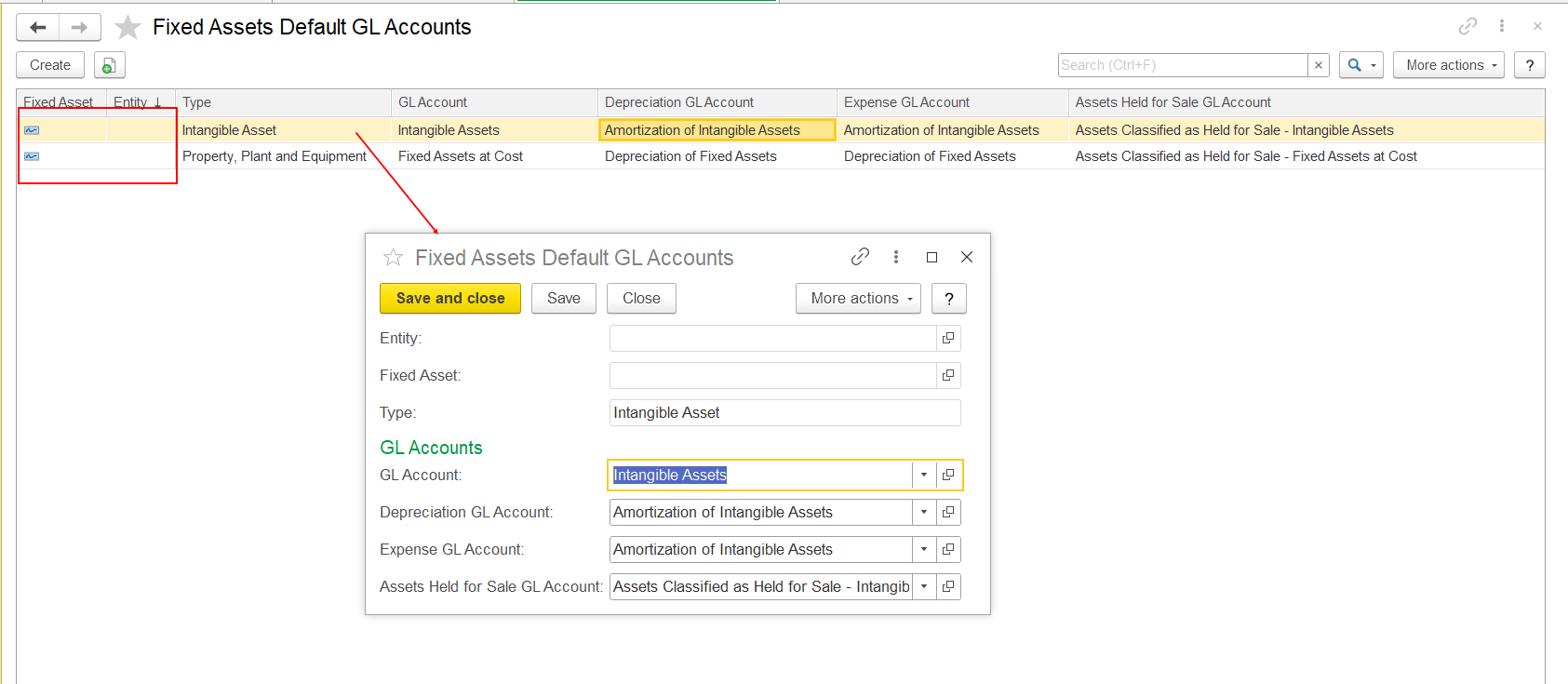Image resolution: width=1568 pixels, height=684 pixels.
Task: Expand the Depreciation GL Account dropdown arrow
Action: 924,513
